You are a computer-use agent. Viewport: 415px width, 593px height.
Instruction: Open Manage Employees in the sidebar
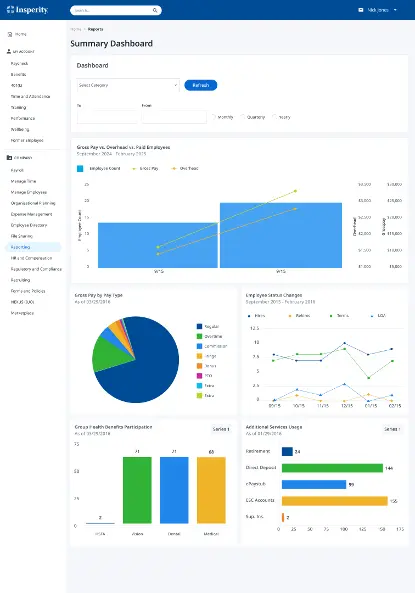(29, 192)
